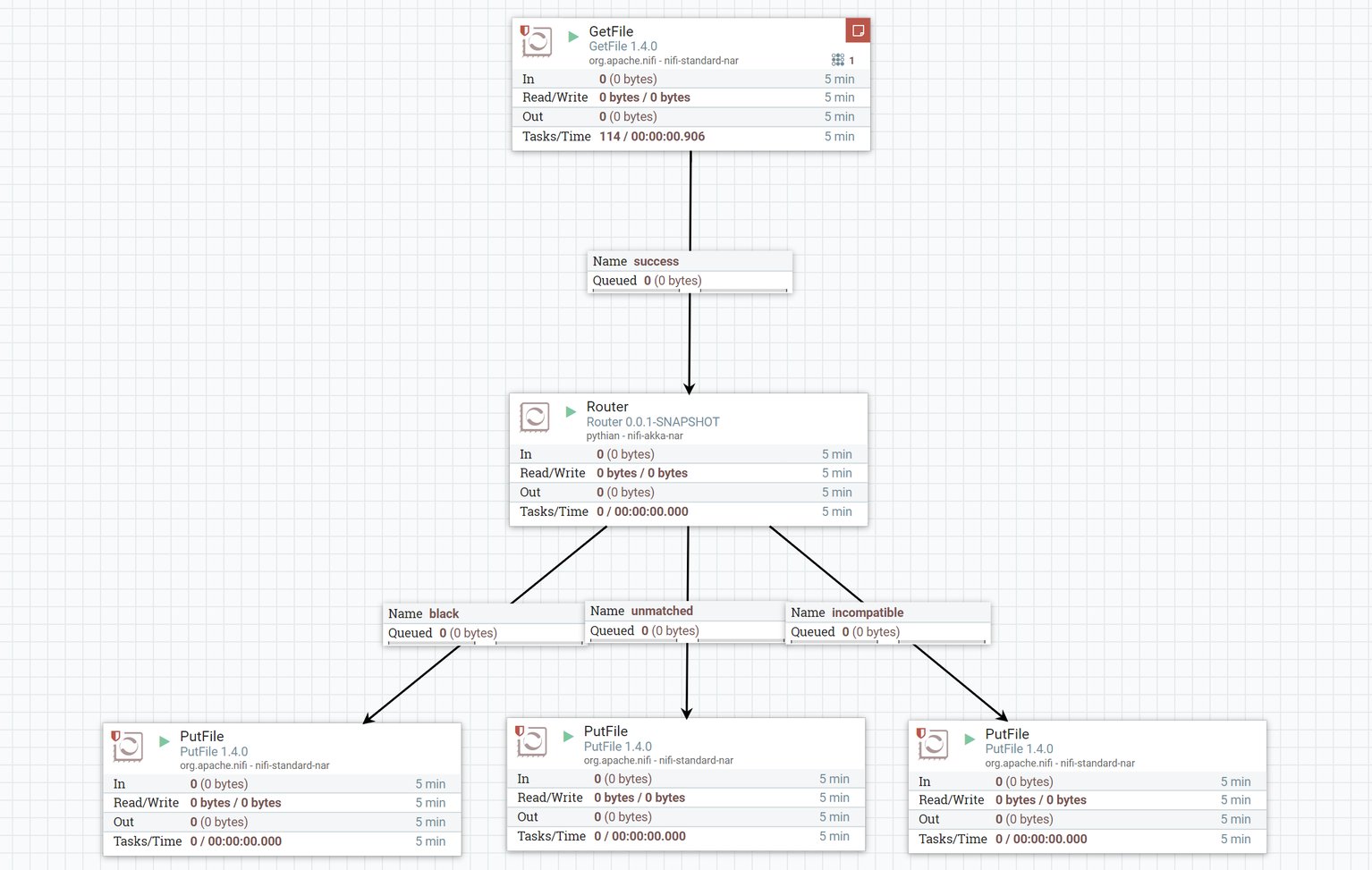Click the Router processor icon
Screen dimensions: 1372x870
pyautogui.click(x=534, y=417)
